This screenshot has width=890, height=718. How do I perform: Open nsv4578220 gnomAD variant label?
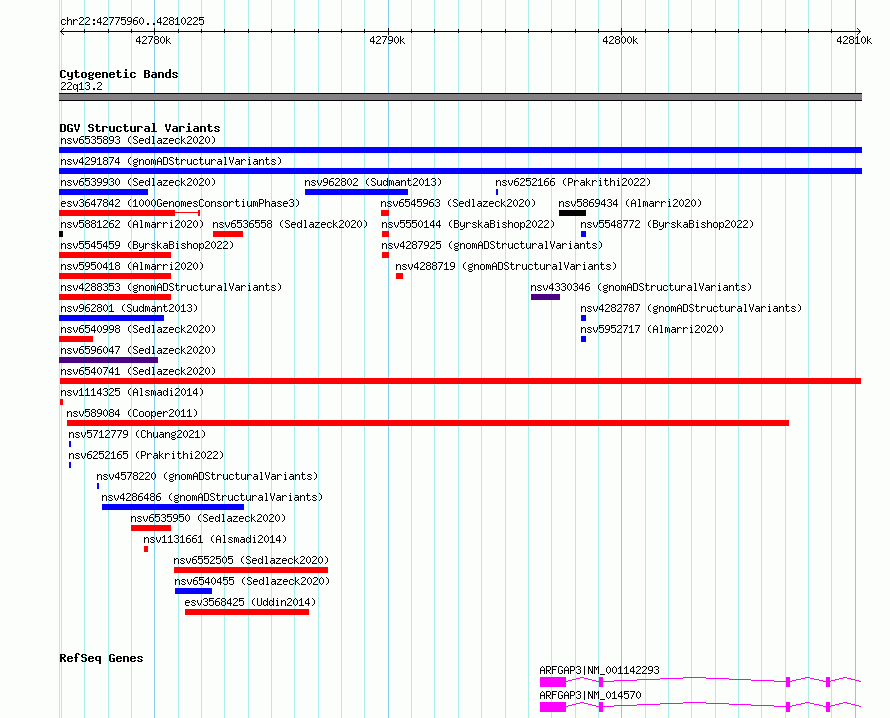[x=207, y=476]
